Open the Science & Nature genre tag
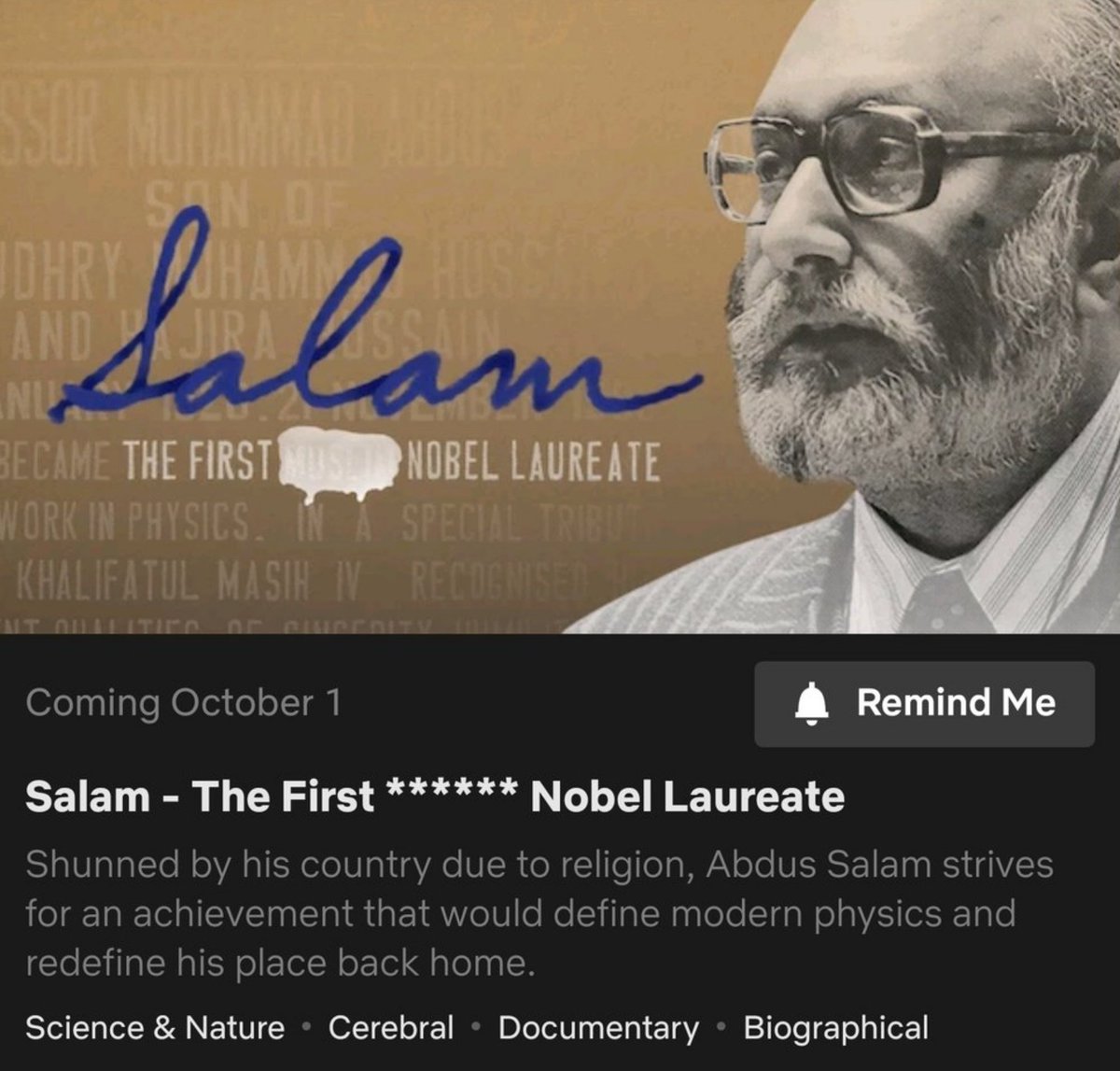This screenshot has height=1071, width=1120. point(155,1028)
